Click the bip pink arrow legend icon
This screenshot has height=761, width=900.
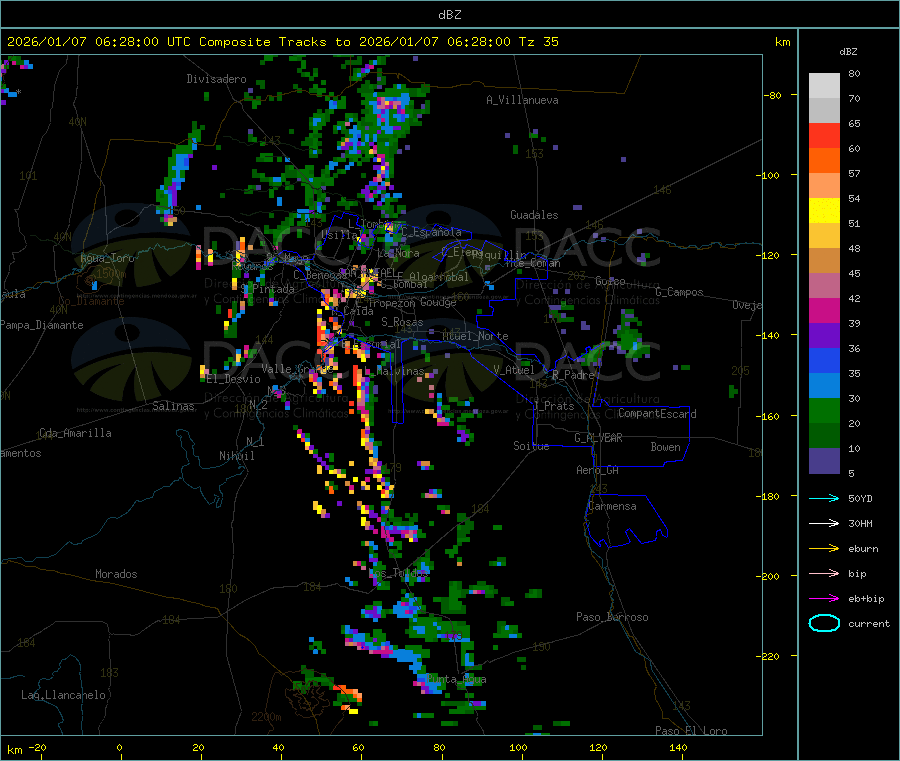[824, 573]
